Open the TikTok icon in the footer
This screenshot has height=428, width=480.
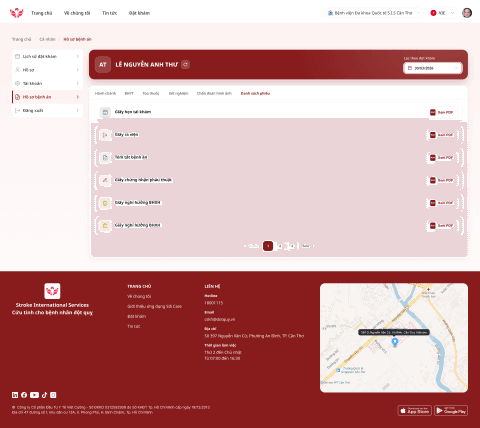44,395
